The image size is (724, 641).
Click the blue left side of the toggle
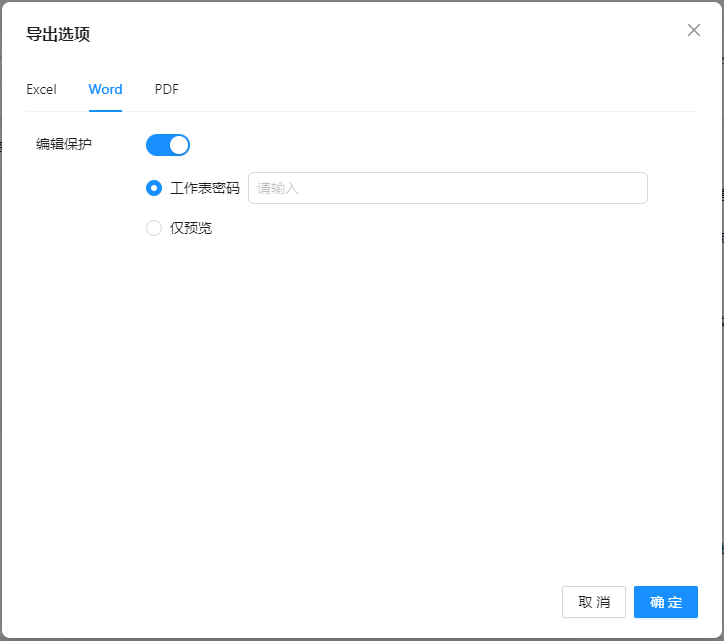click(x=157, y=145)
